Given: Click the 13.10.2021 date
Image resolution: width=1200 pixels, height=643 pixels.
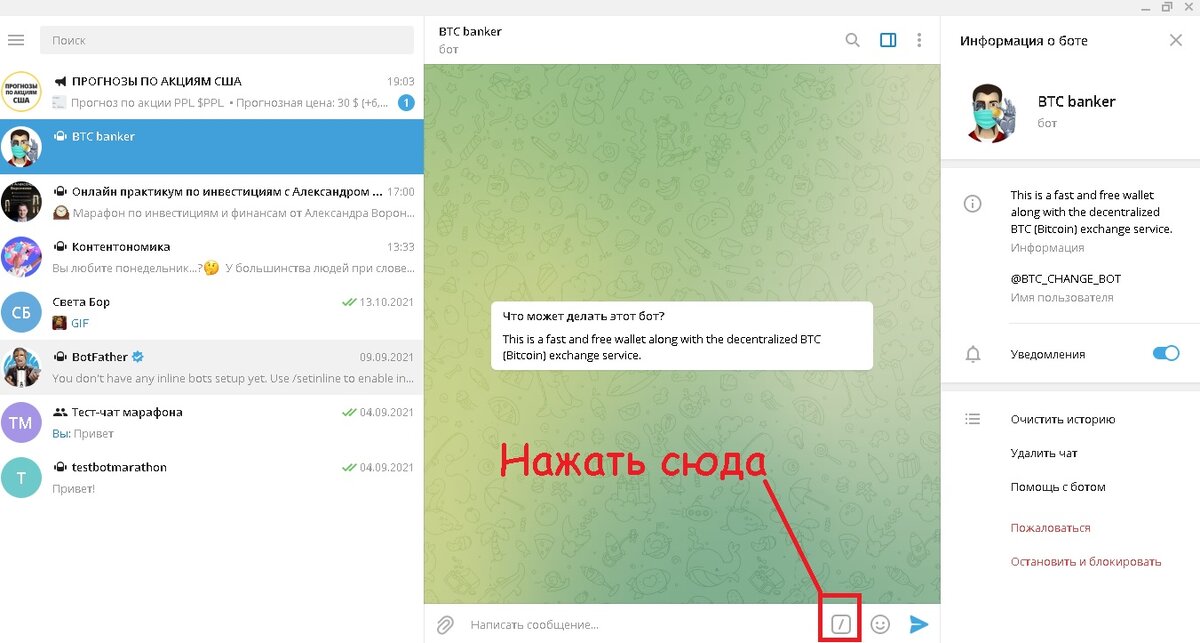Looking at the screenshot, I should point(388,302).
